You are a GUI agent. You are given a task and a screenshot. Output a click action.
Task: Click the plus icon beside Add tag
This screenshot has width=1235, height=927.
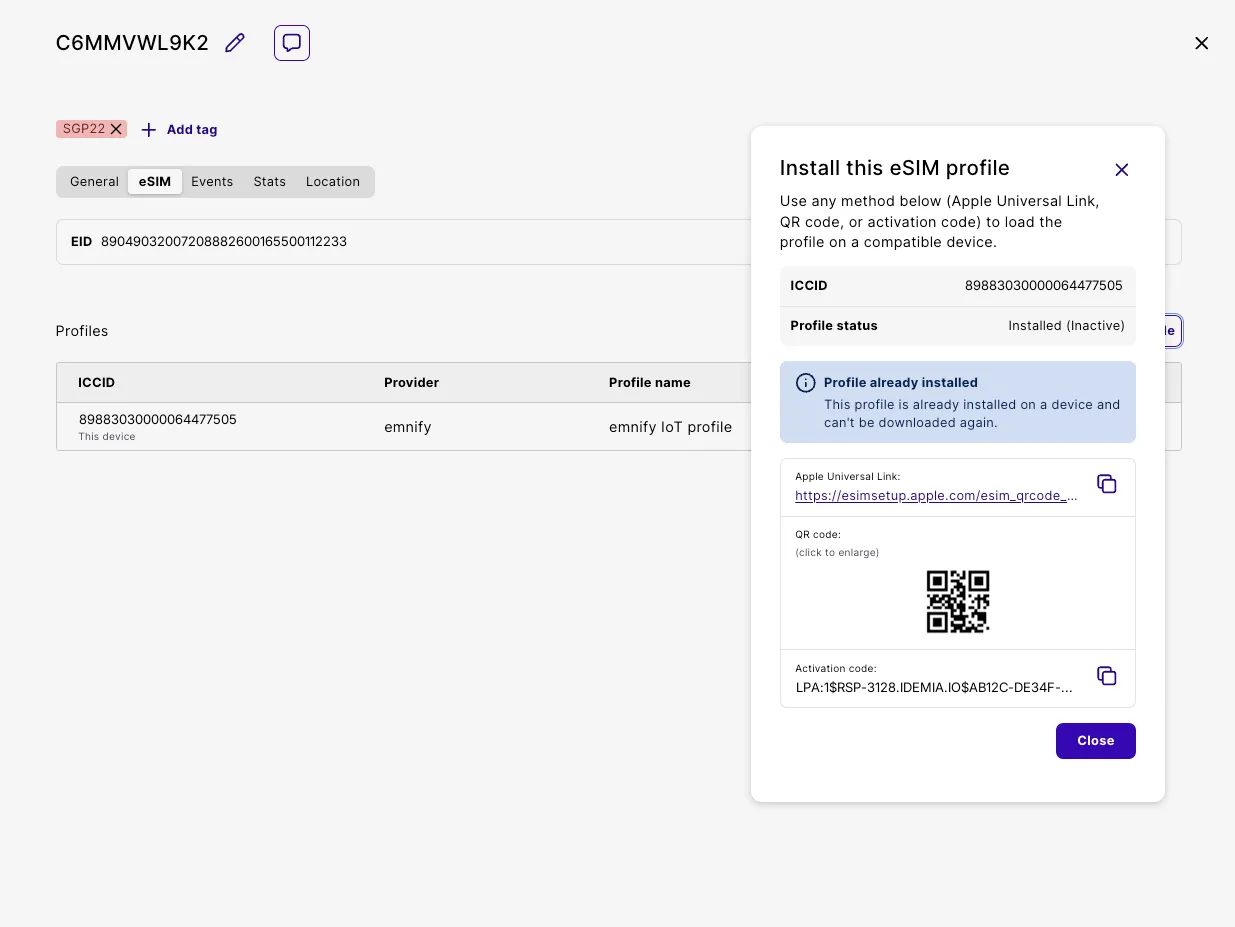point(149,130)
